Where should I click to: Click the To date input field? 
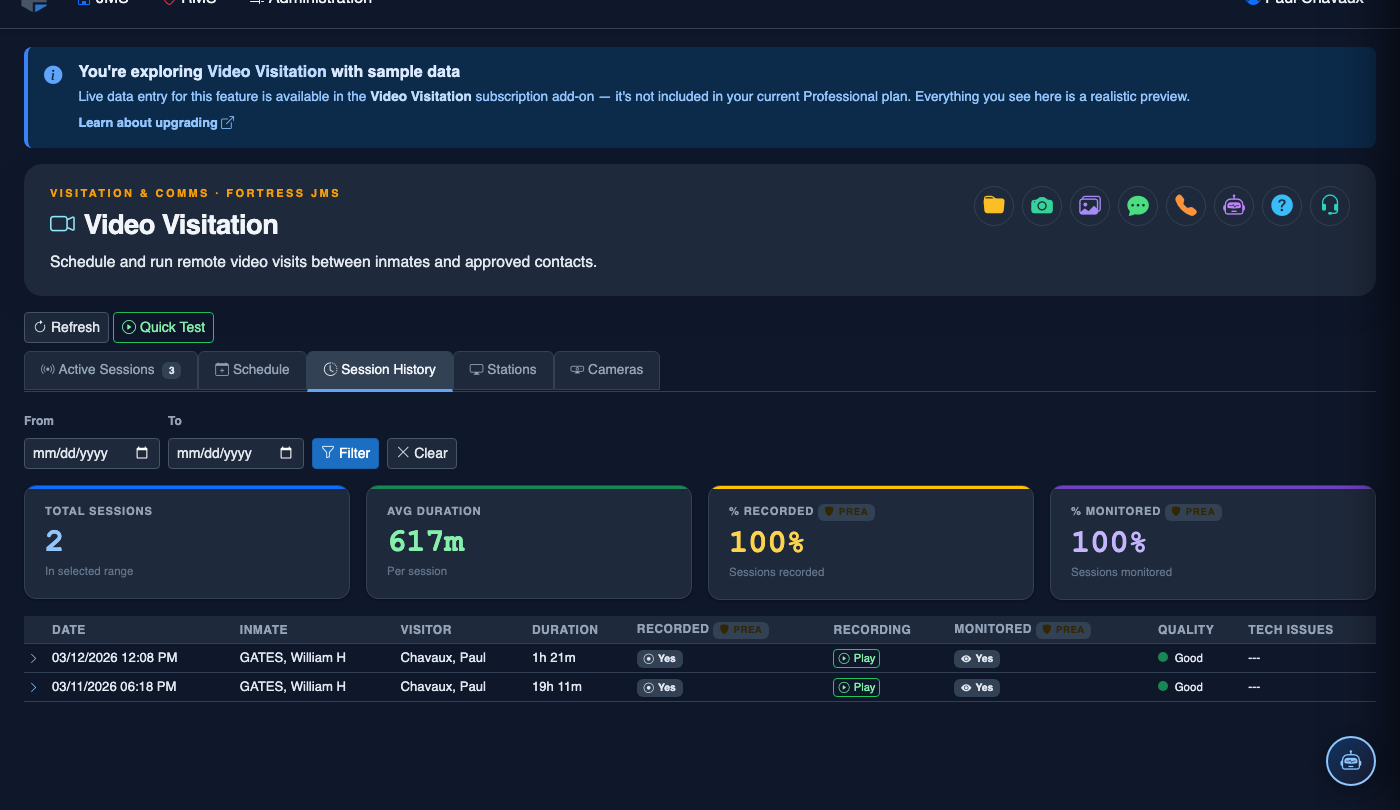tap(236, 453)
